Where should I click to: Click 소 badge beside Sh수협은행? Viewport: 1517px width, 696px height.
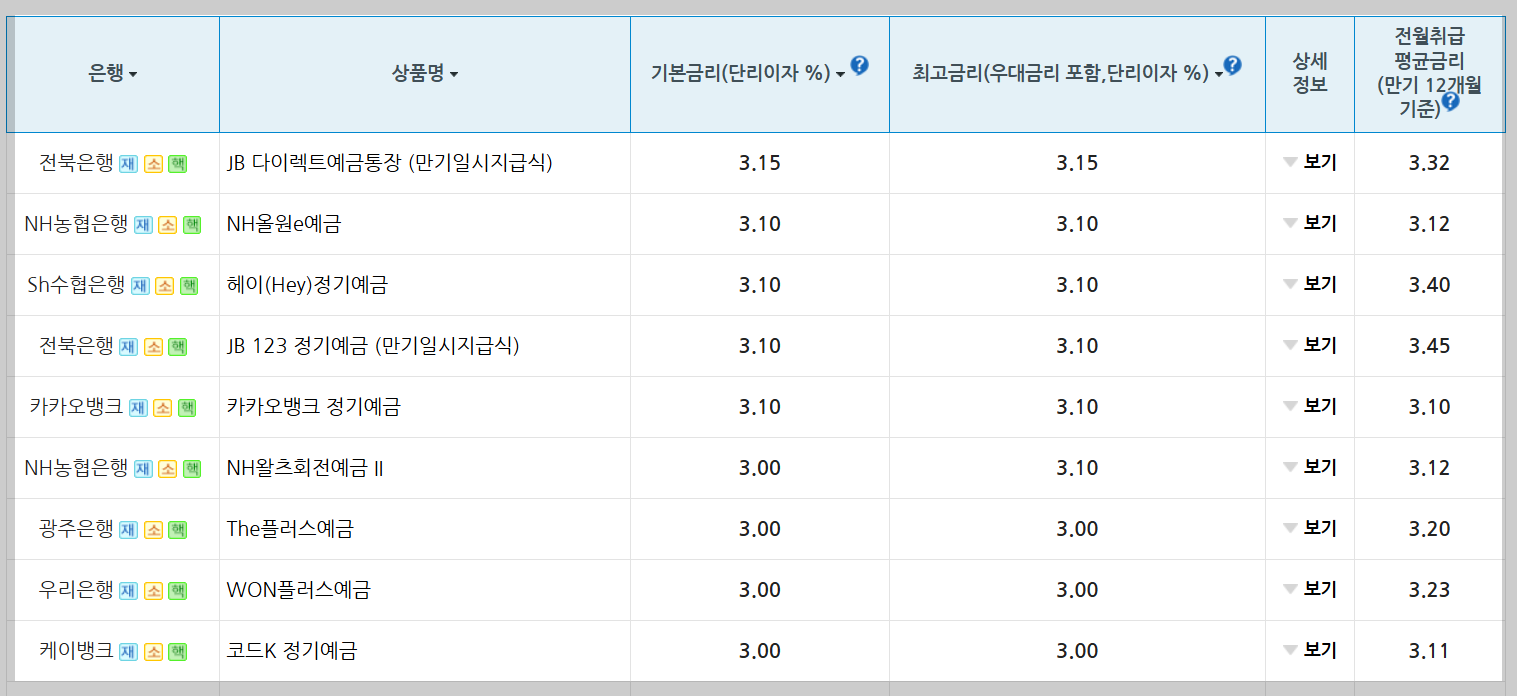click(x=164, y=286)
